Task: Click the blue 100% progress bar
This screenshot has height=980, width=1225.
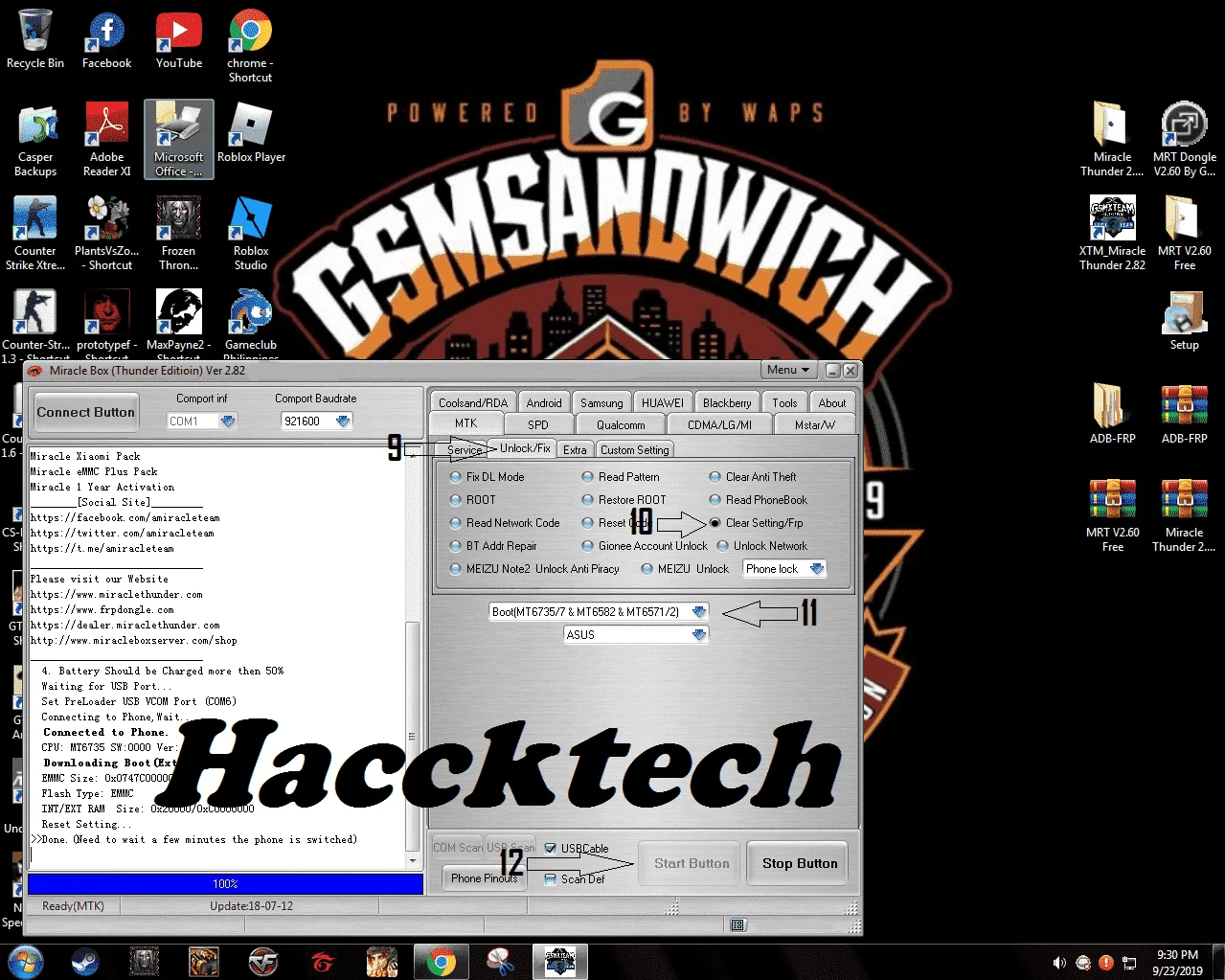Action: [225, 883]
